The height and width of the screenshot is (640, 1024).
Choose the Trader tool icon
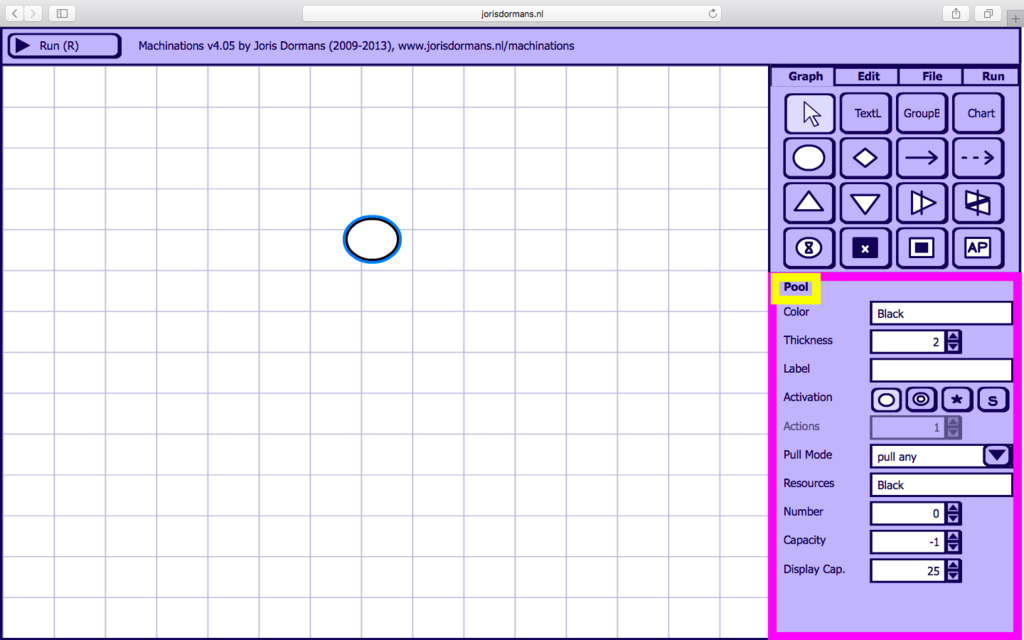point(978,203)
